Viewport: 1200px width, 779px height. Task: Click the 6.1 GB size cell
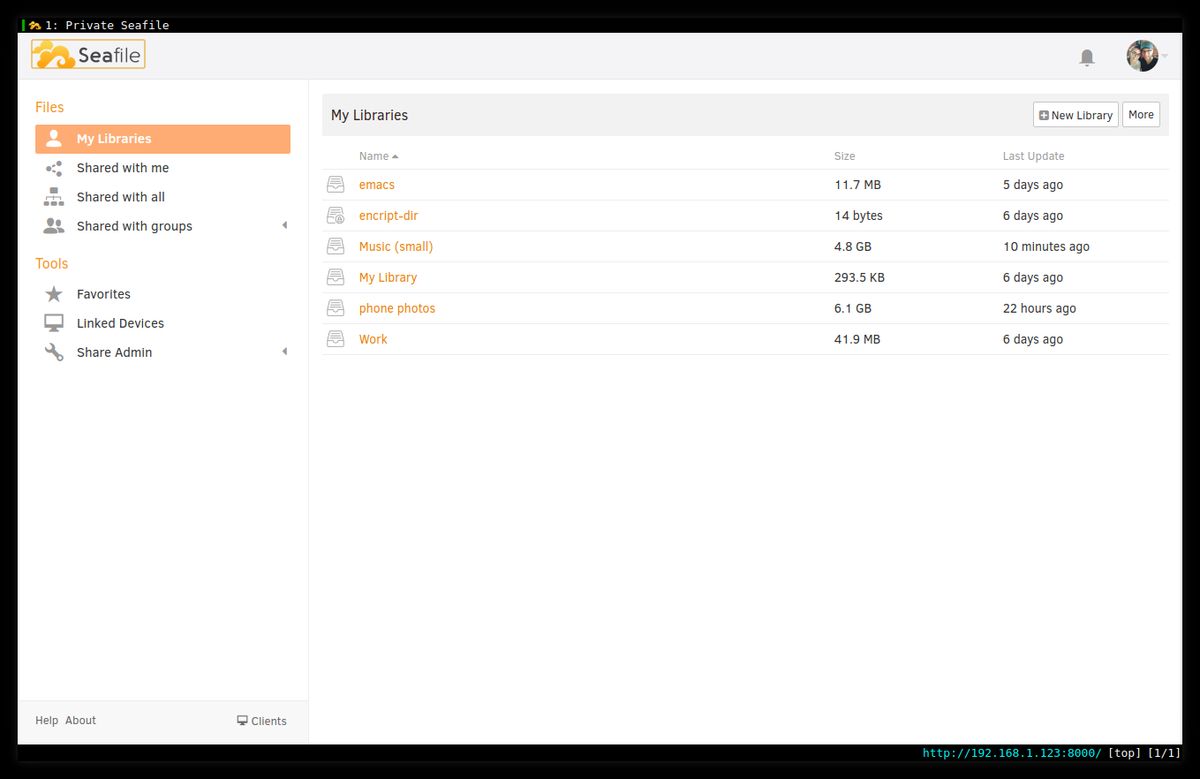(853, 309)
